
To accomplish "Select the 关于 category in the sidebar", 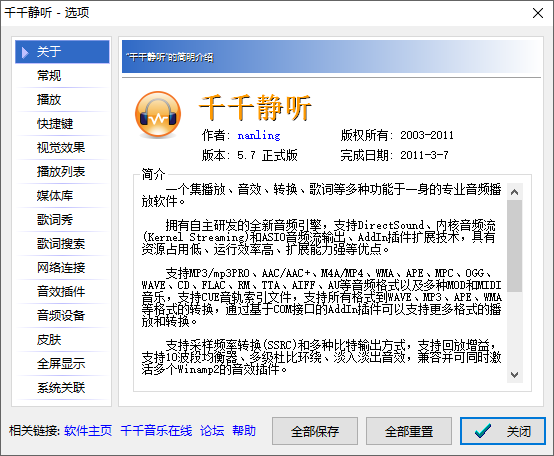I will coord(62,52).
